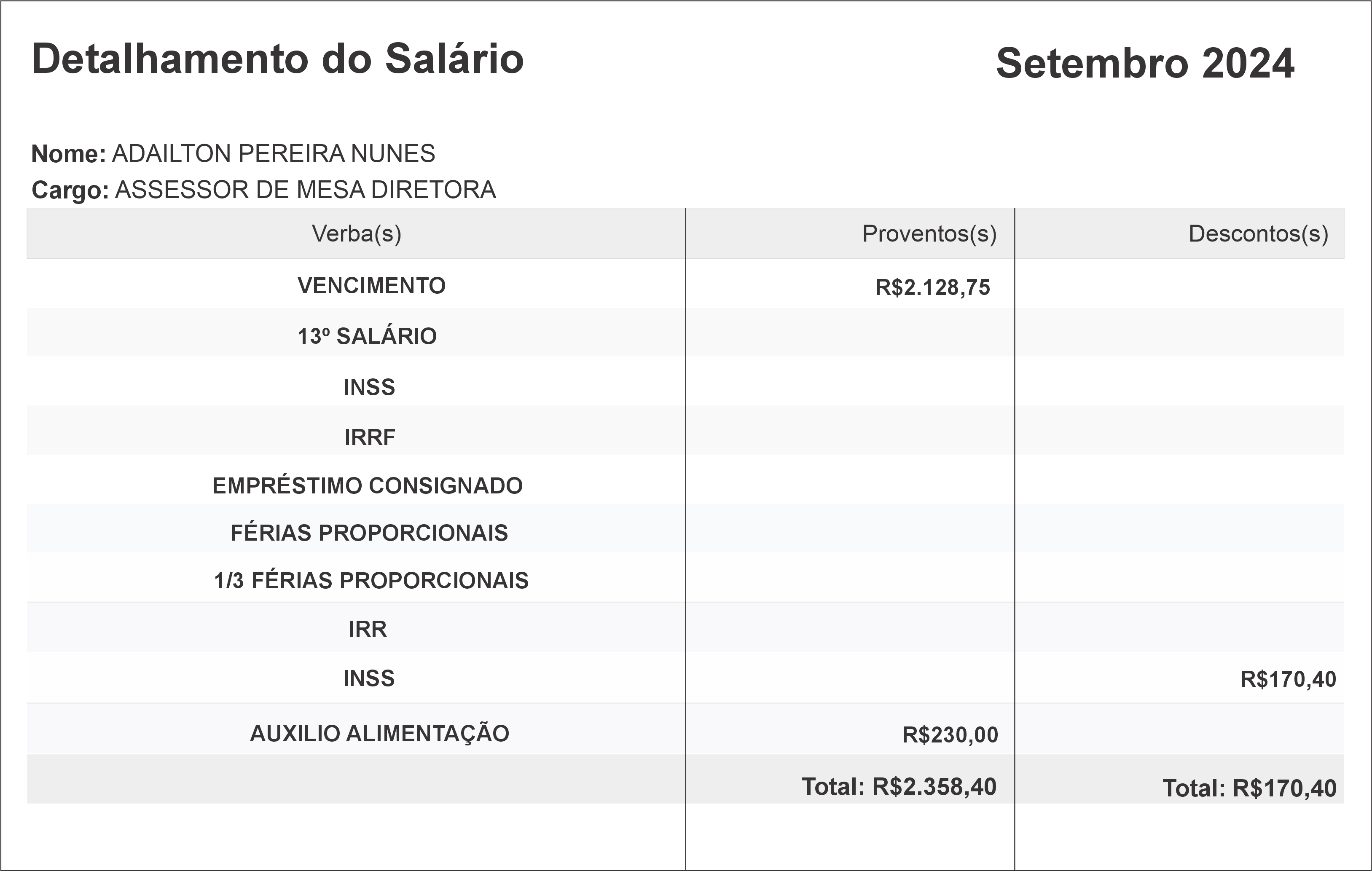Select the 1/3 FÉRIAS PROPORCIONAIS row label
Viewport: 1372px width, 871px height.
coord(371,581)
